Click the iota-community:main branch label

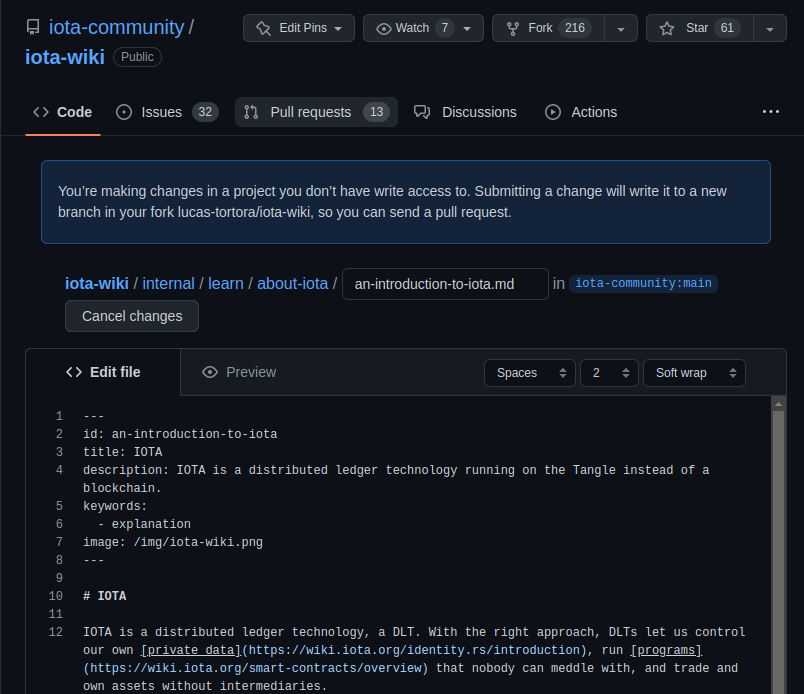(643, 283)
